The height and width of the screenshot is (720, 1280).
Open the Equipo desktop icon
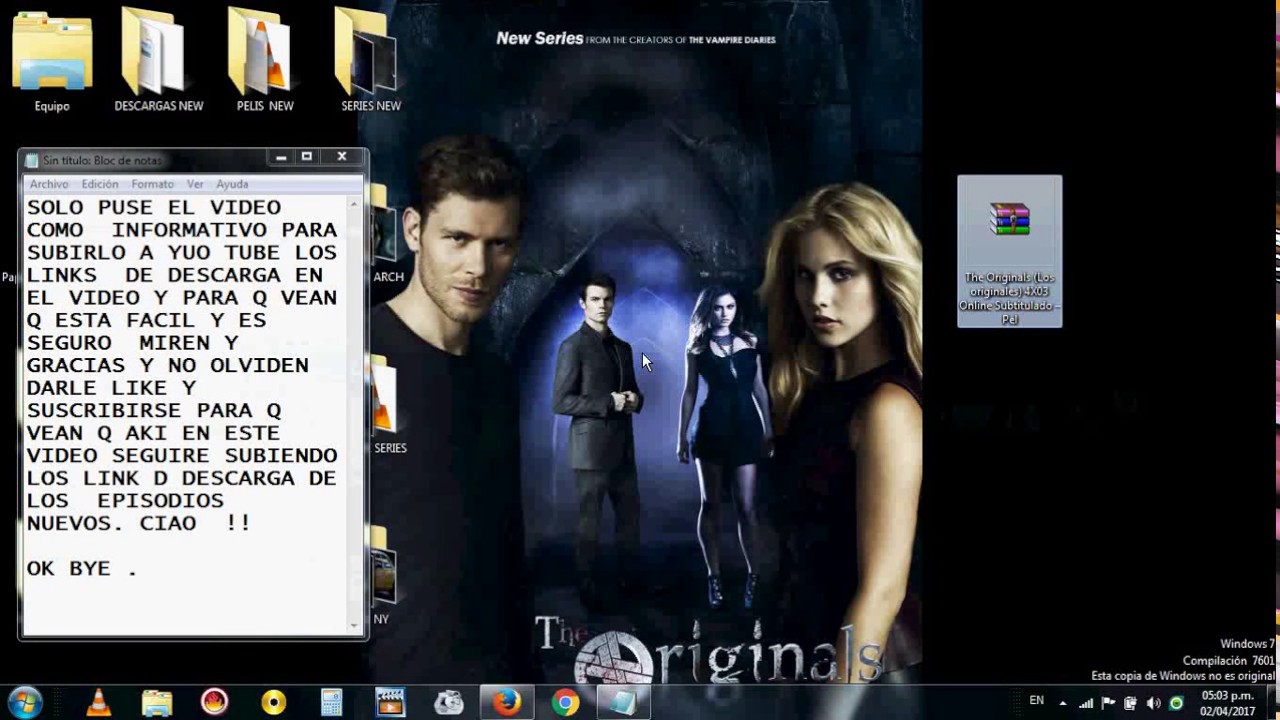pyautogui.click(x=52, y=58)
